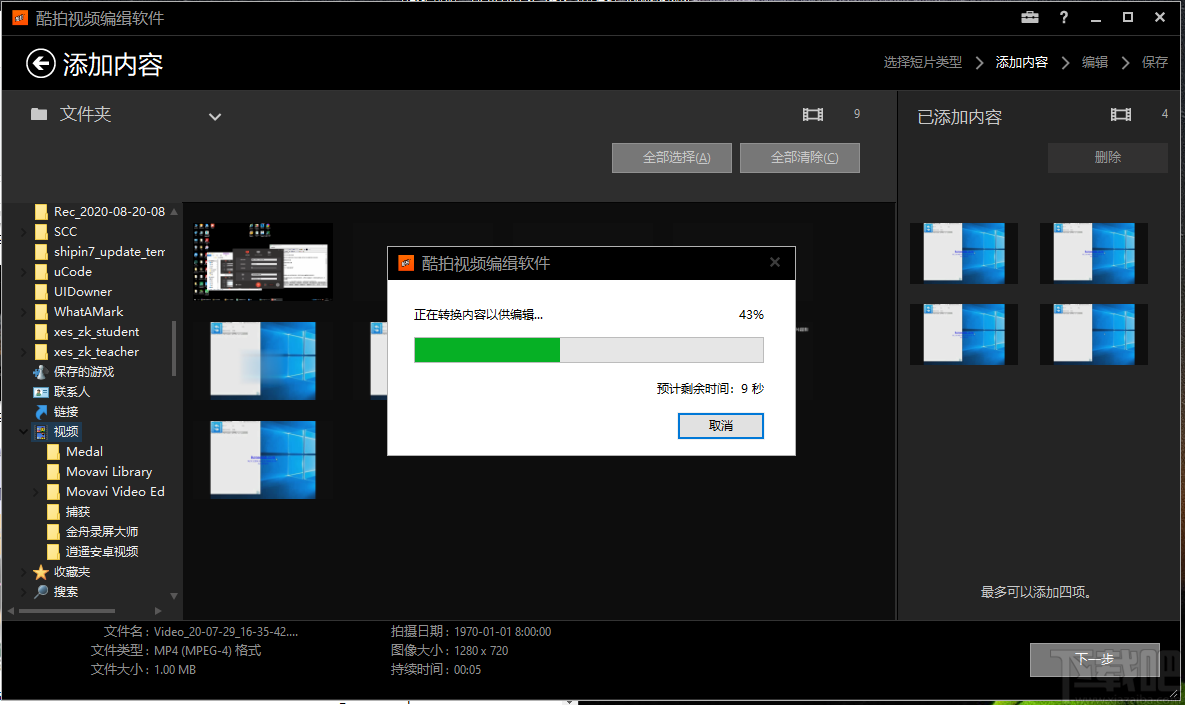This screenshot has width=1185, height=705.
Task: Open the 文件夹 dropdown
Action: coord(215,115)
